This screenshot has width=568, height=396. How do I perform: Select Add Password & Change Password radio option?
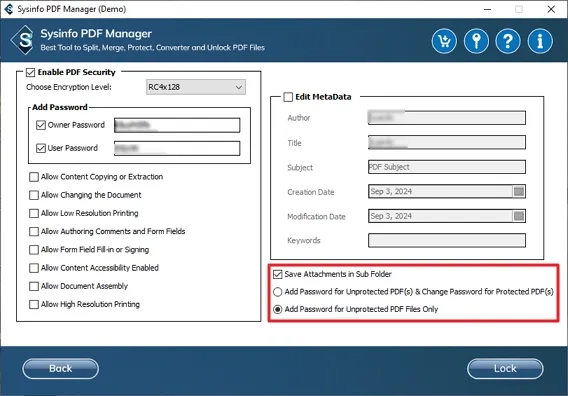coord(277,292)
